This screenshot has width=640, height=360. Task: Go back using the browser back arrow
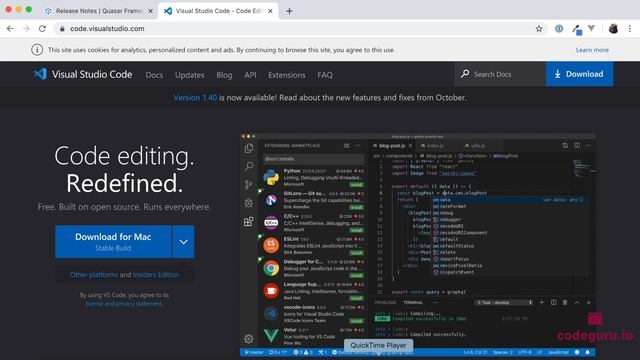(x=10, y=29)
